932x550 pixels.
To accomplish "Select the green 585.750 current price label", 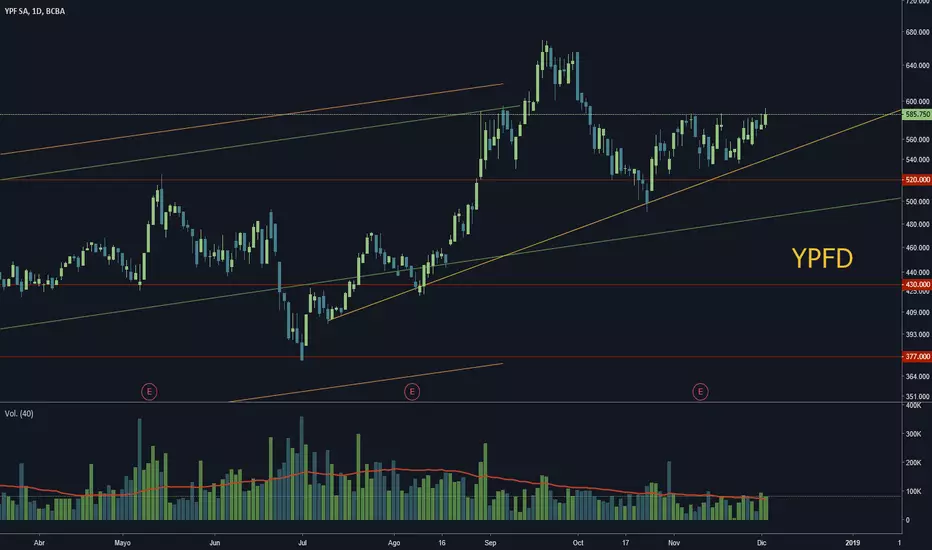I will point(917,114).
